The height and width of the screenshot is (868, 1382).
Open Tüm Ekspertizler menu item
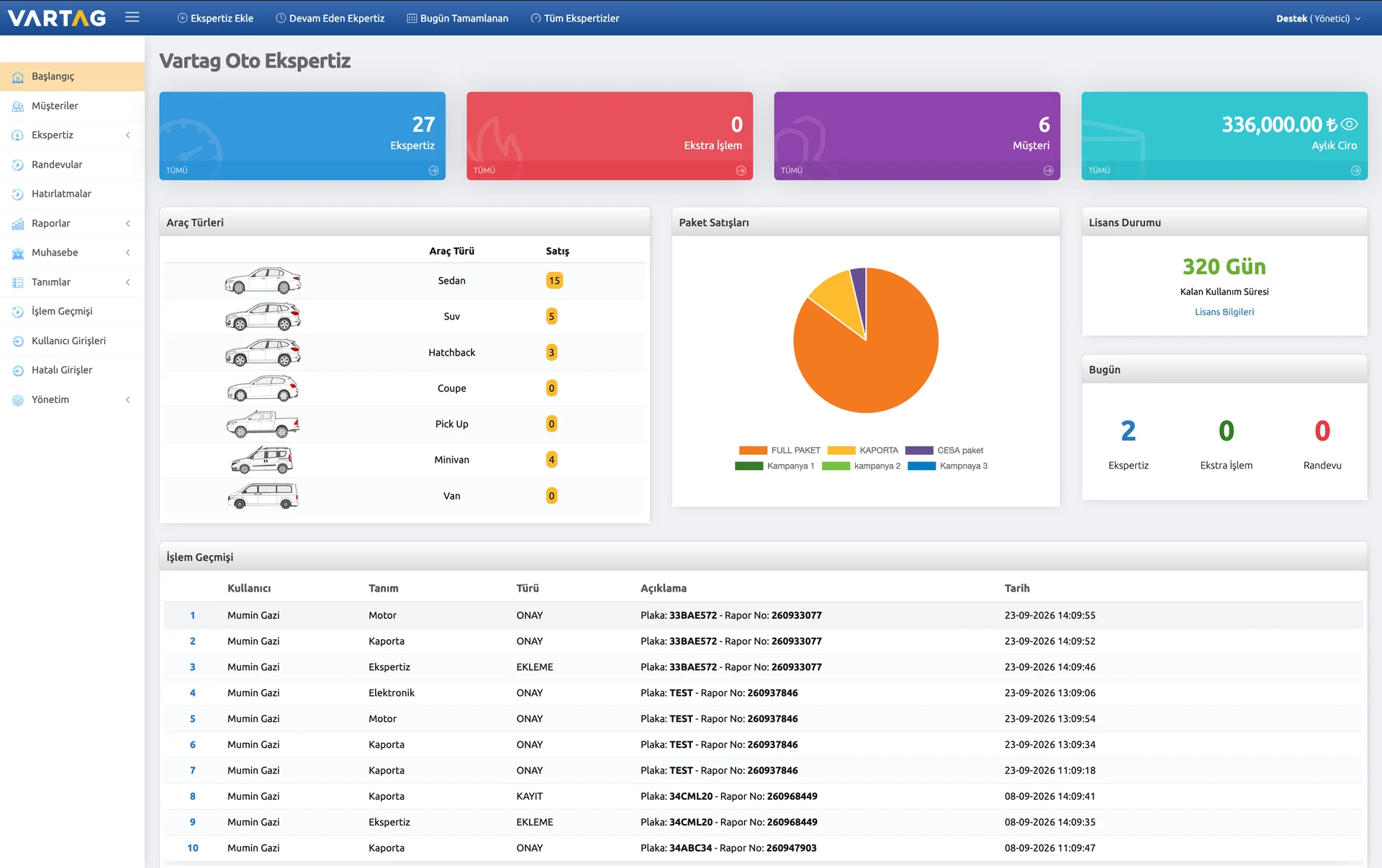[x=575, y=19]
